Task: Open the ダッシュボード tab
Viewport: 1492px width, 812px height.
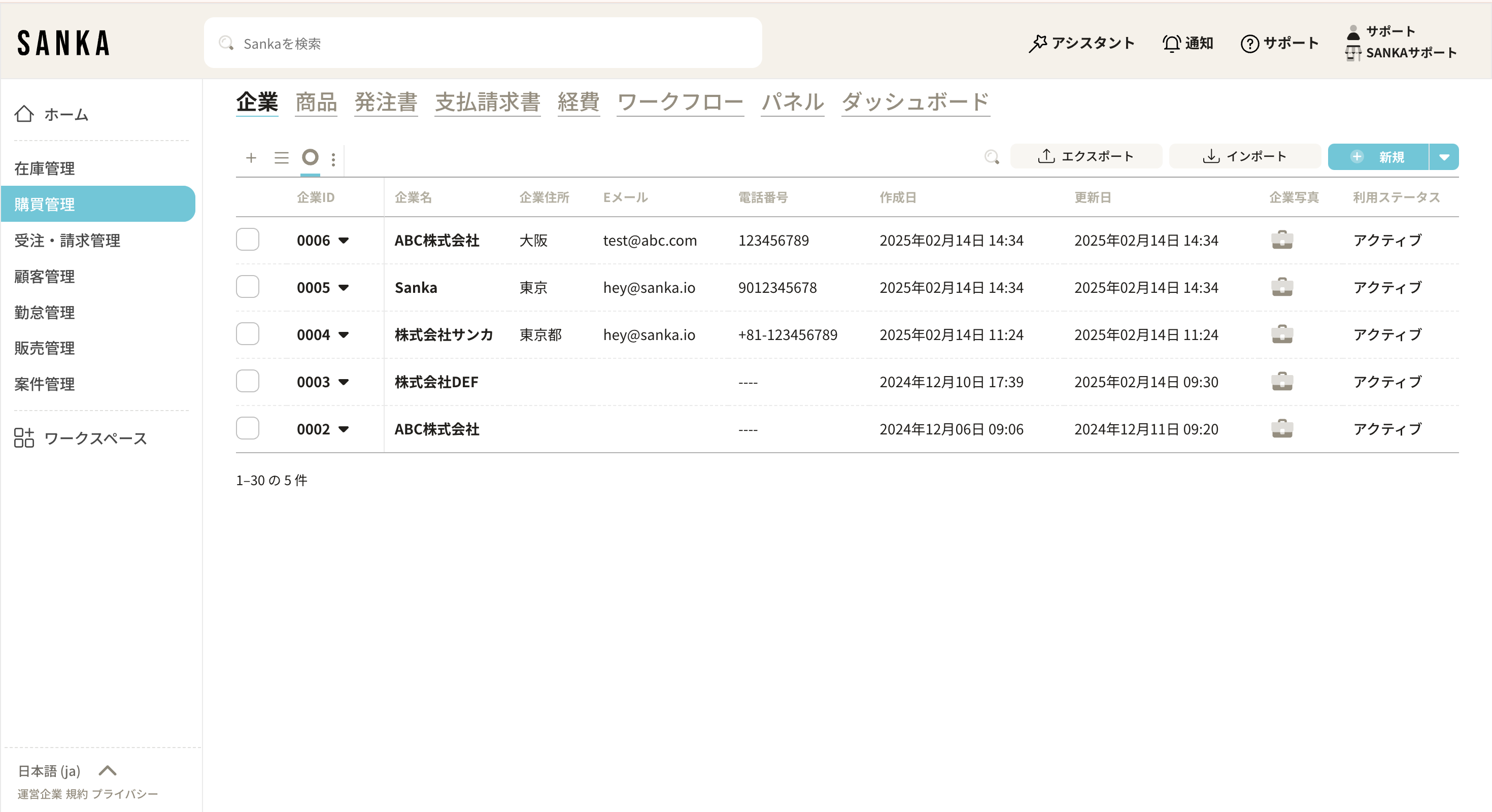Action: pyautogui.click(x=914, y=102)
